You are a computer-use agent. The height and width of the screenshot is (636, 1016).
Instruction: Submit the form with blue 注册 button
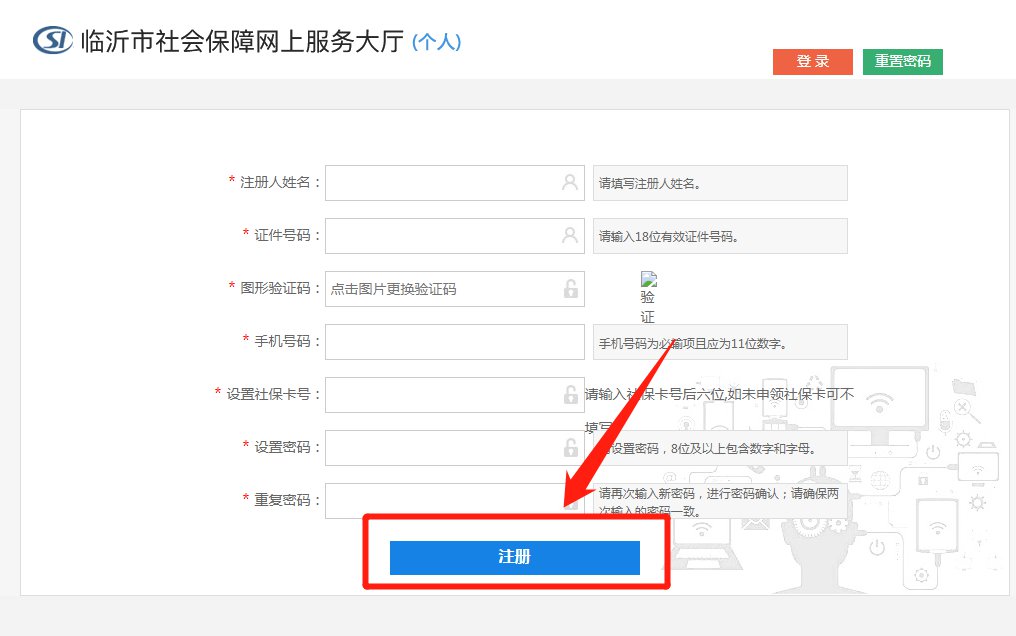514,558
